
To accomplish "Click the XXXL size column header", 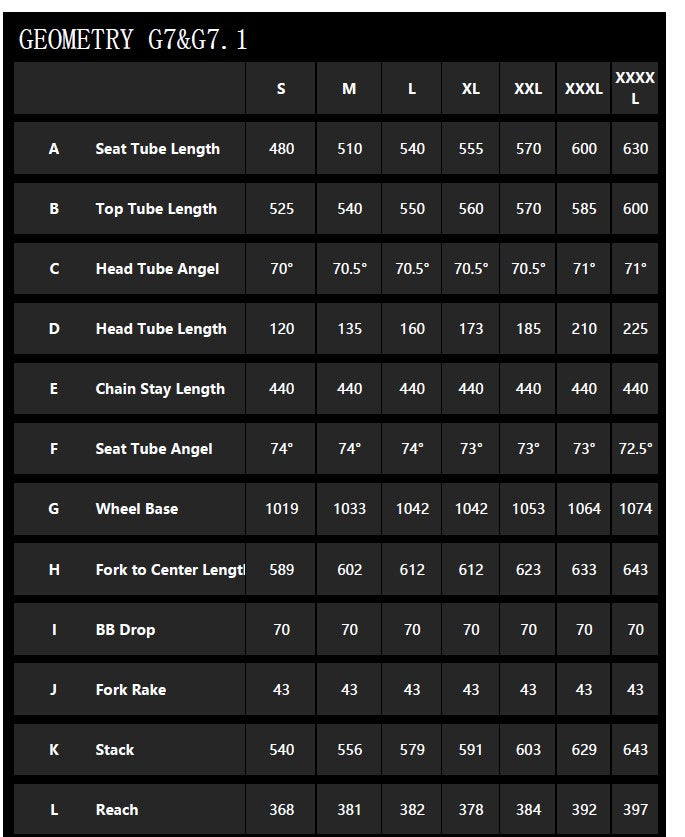I will [x=584, y=89].
